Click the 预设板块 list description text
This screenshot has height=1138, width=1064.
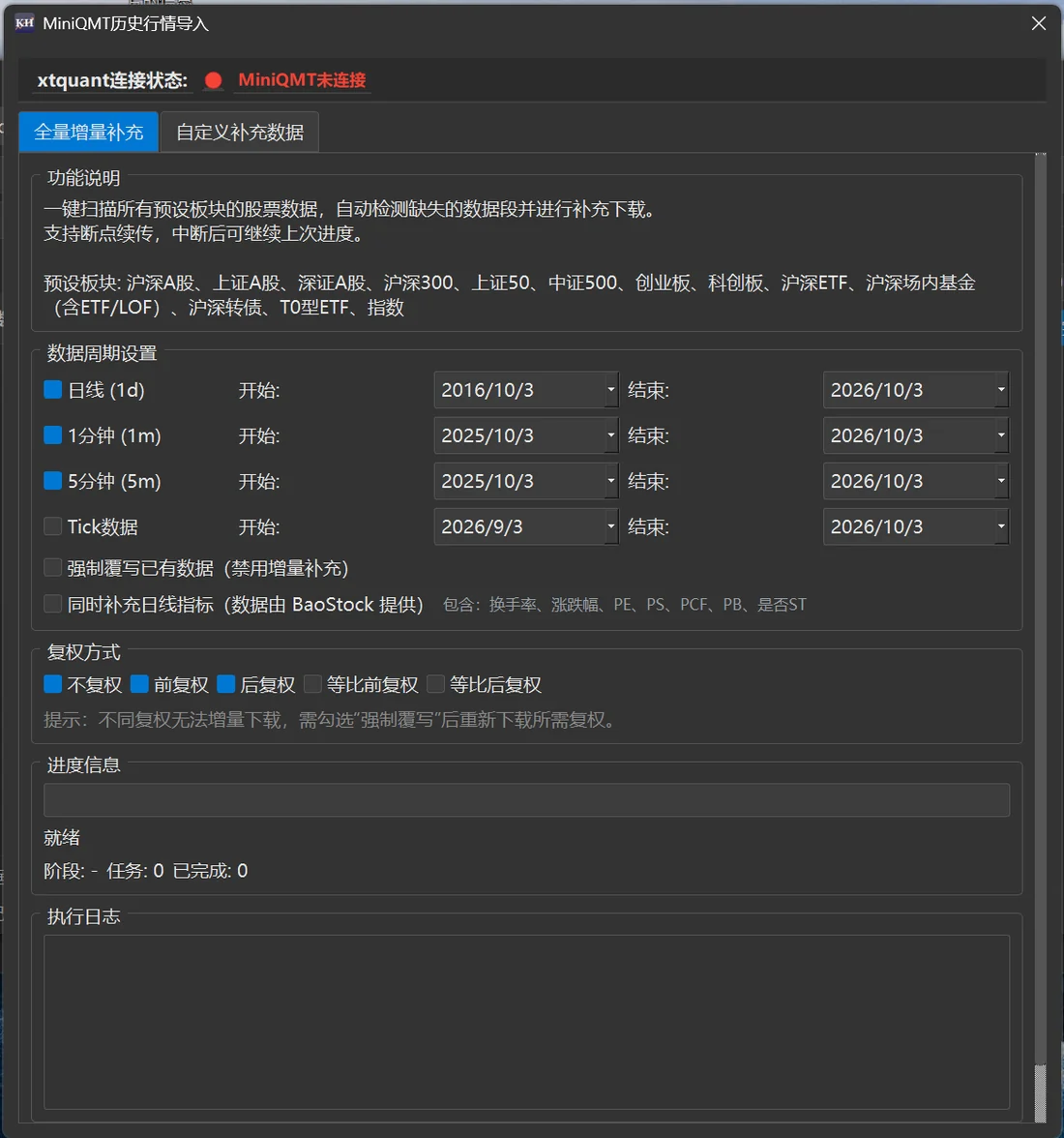click(510, 294)
